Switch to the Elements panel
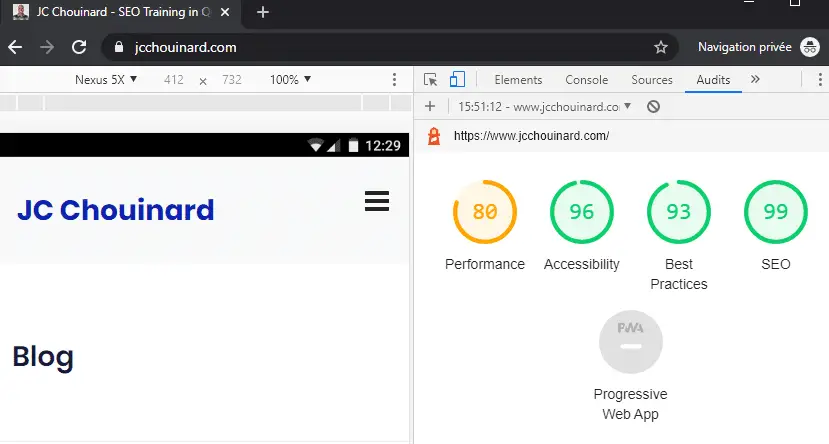The image size is (829, 444). click(x=518, y=80)
